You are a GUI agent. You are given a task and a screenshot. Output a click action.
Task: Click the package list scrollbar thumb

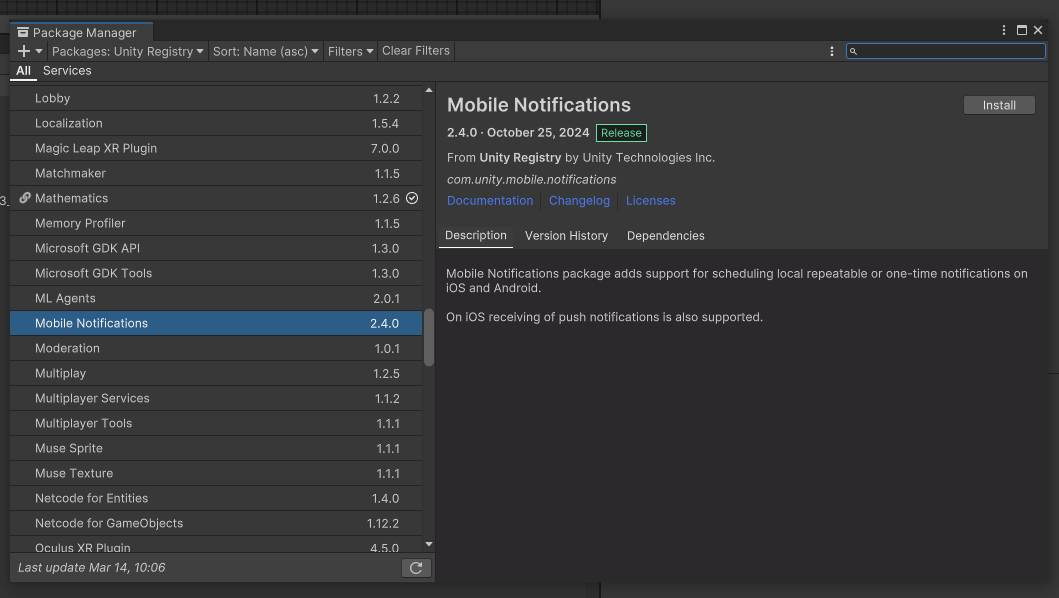coord(429,337)
